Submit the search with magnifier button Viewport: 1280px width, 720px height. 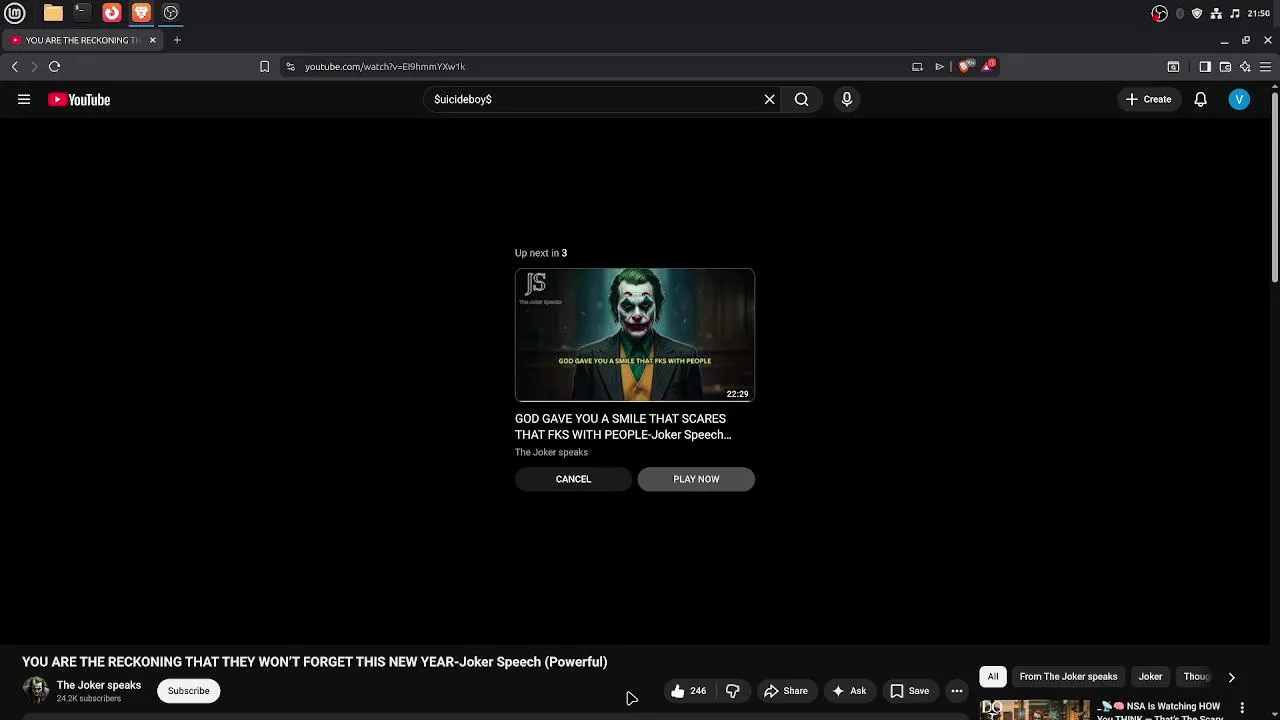click(x=801, y=99)
